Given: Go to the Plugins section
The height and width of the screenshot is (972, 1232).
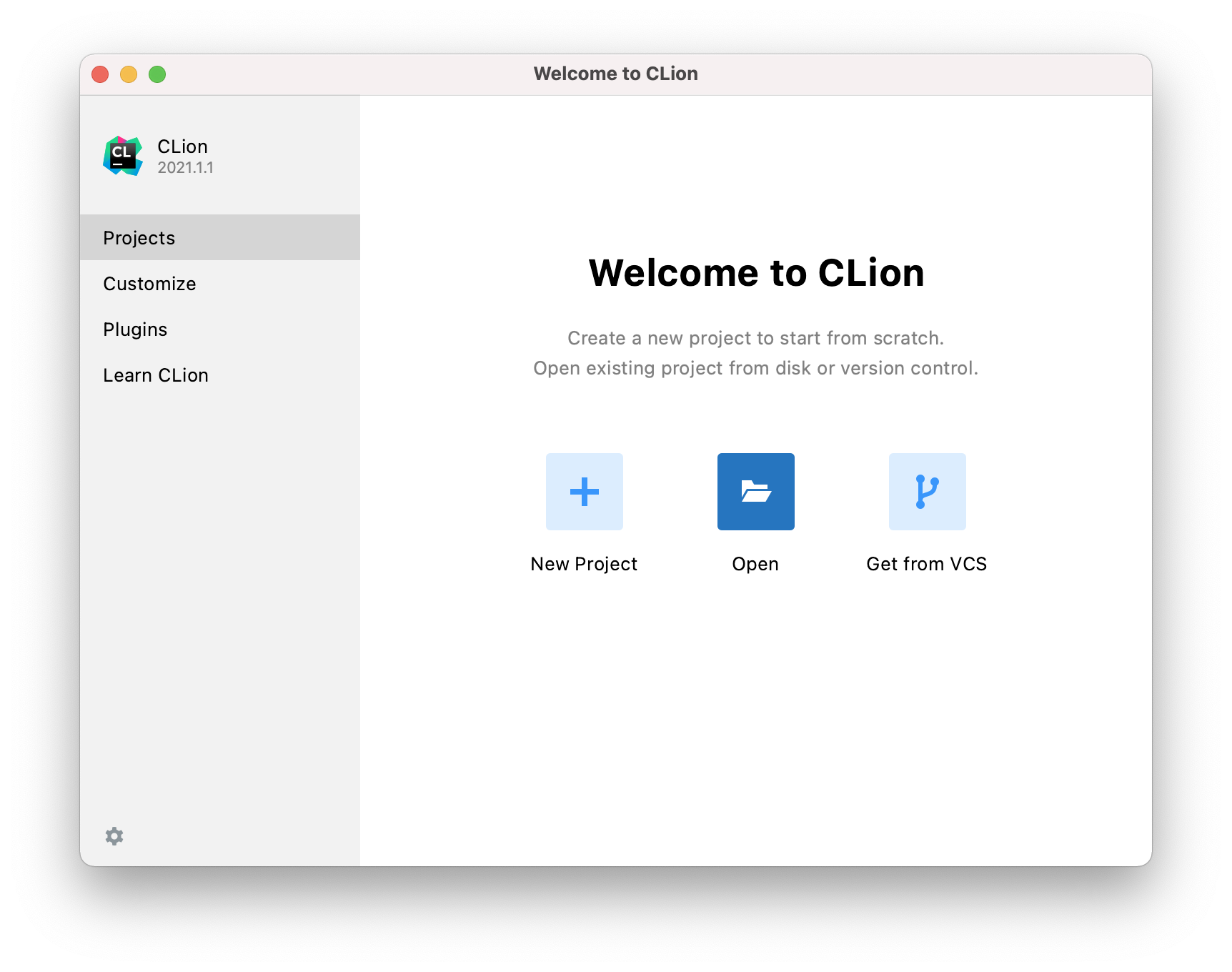Looking at the screenshot, I should point(135,329).
